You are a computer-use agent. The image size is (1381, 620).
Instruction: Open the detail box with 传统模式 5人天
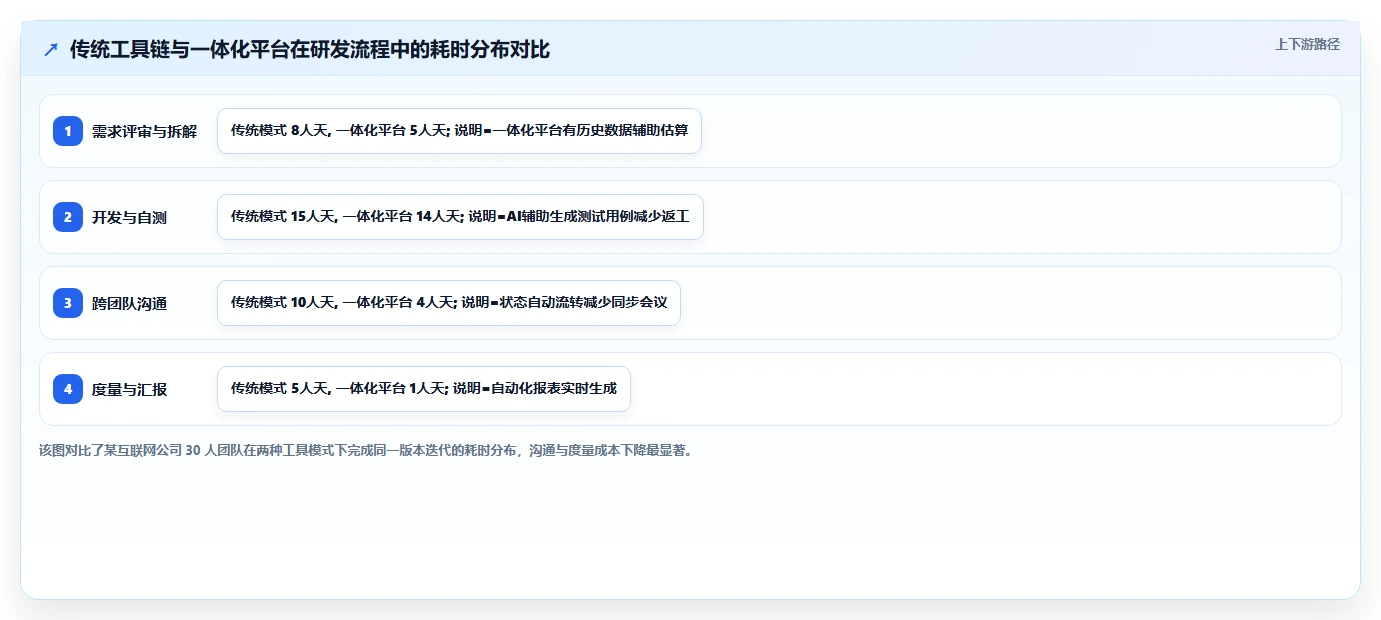(424, 389)
